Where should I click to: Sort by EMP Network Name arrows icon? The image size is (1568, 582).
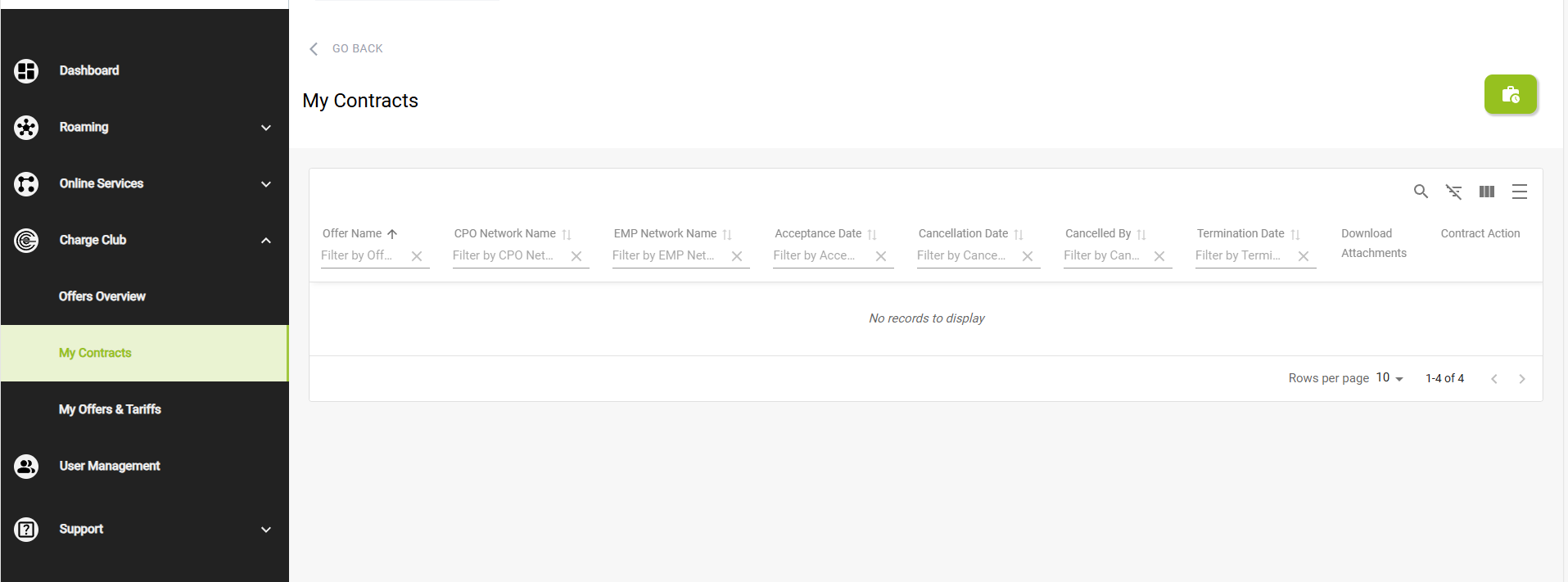point(727,234)
